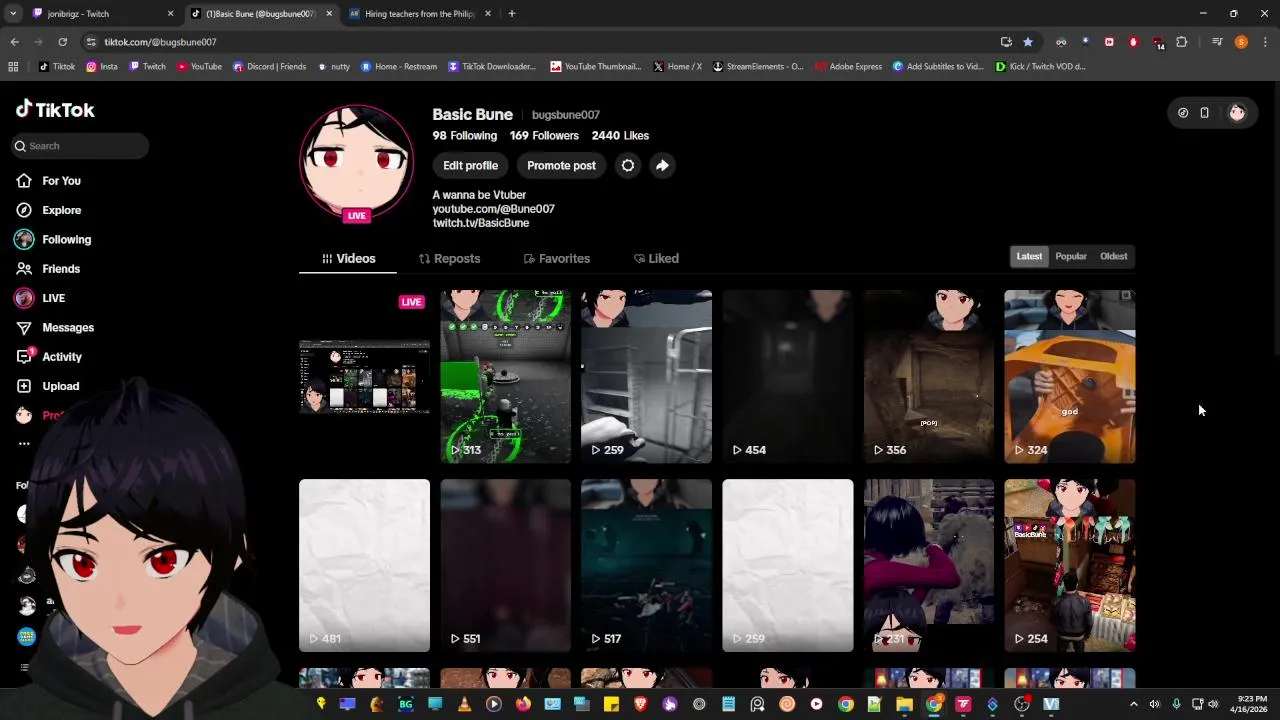Click the Promote post button
The image size is (1280, 720).
point(561,166)
